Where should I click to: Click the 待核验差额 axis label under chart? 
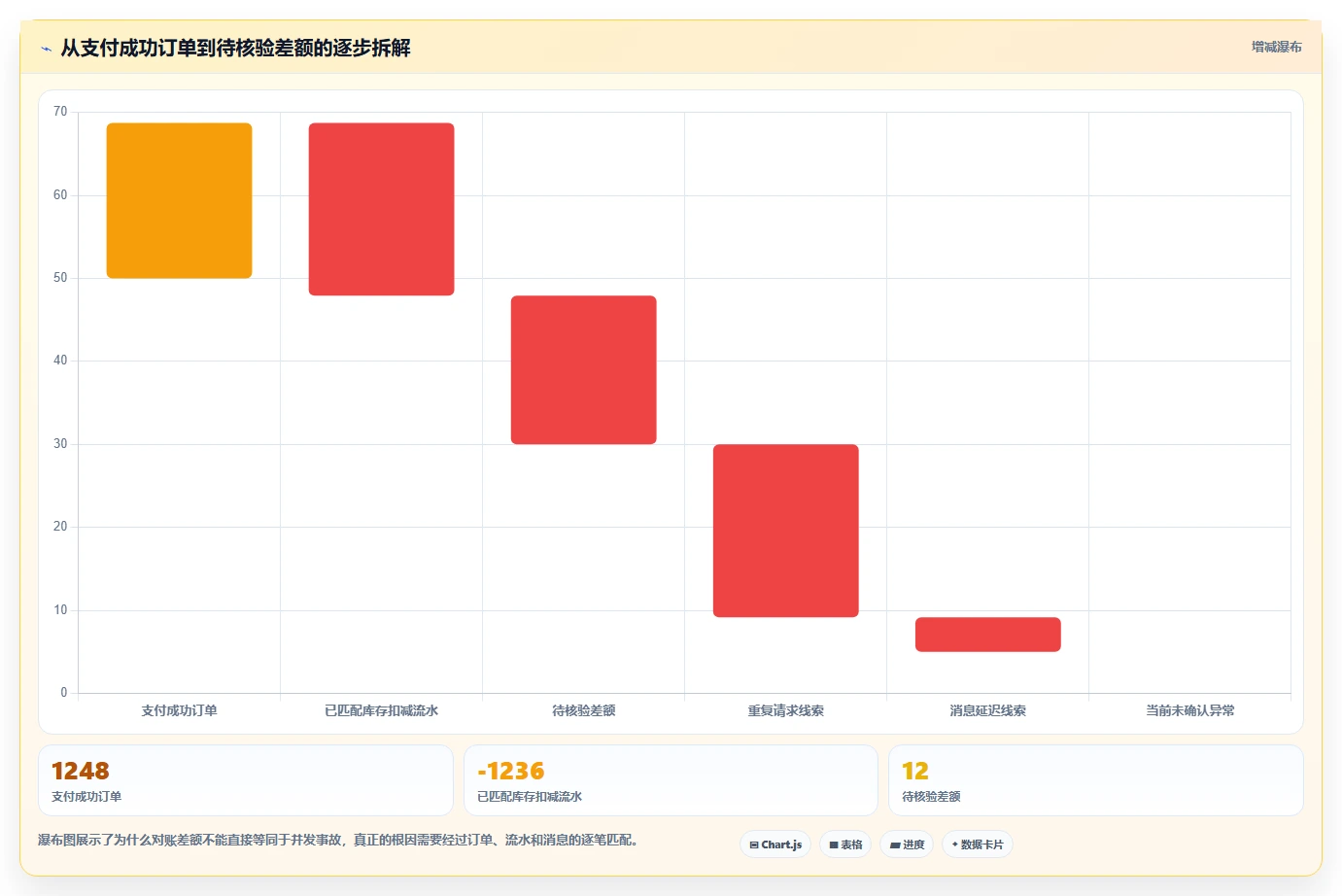point(584,710)
